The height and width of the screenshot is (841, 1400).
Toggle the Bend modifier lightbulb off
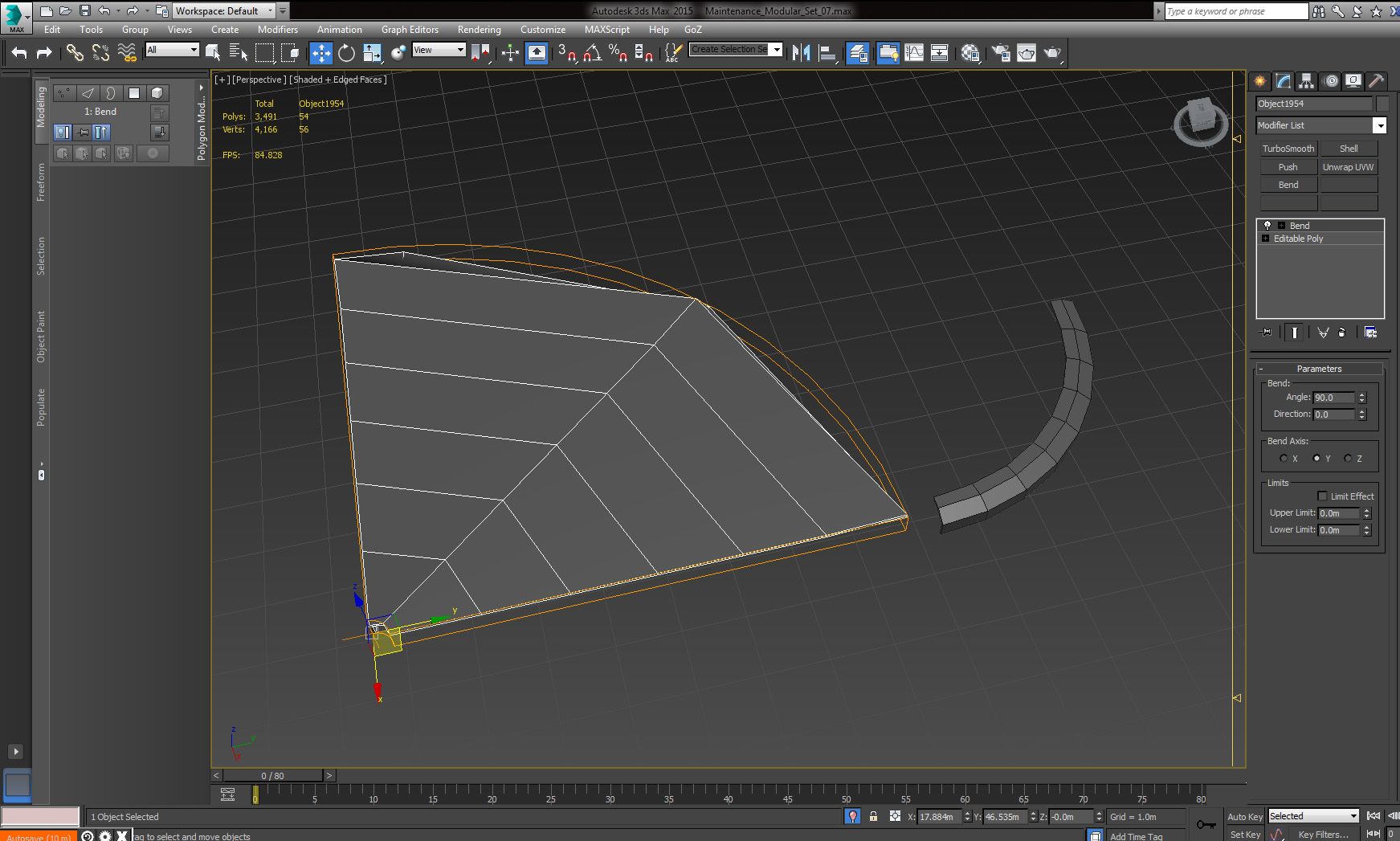(x=1267, y=226)
